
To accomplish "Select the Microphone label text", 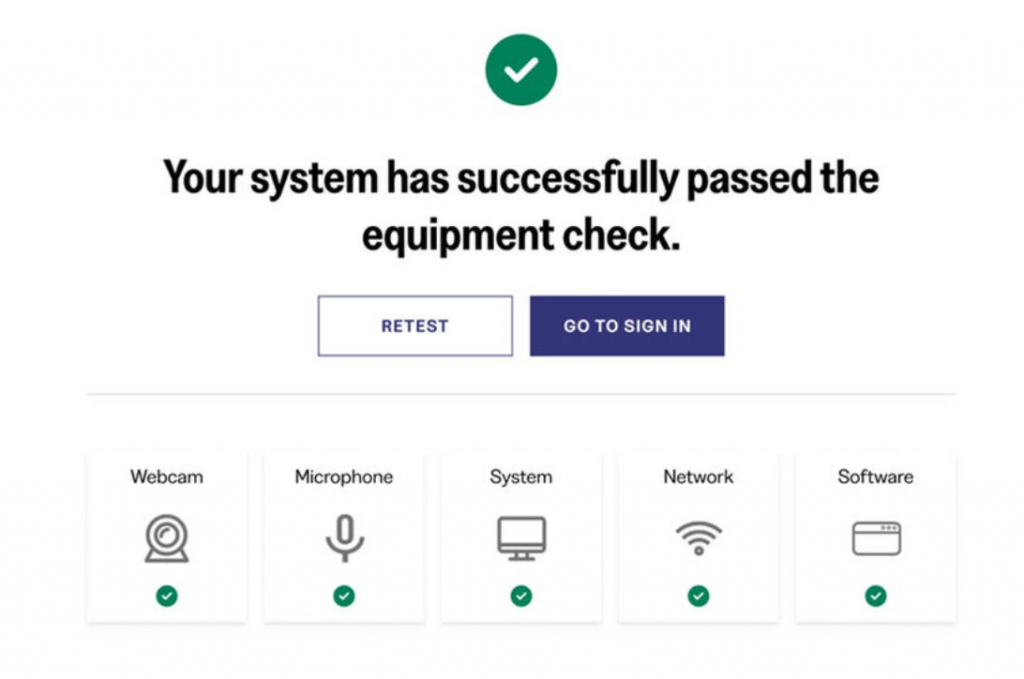I will 344,477.
